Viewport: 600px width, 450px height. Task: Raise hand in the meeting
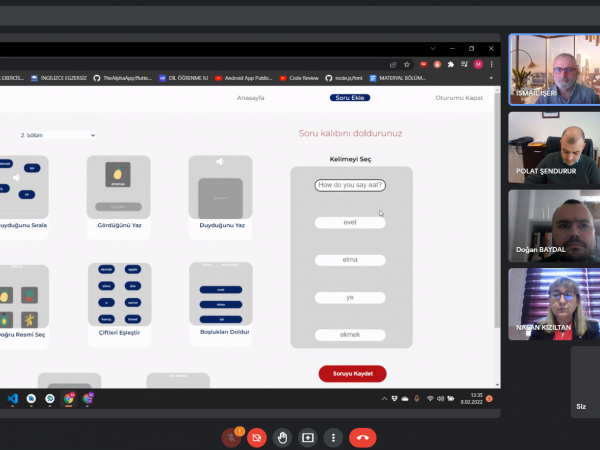click(282, 438)
